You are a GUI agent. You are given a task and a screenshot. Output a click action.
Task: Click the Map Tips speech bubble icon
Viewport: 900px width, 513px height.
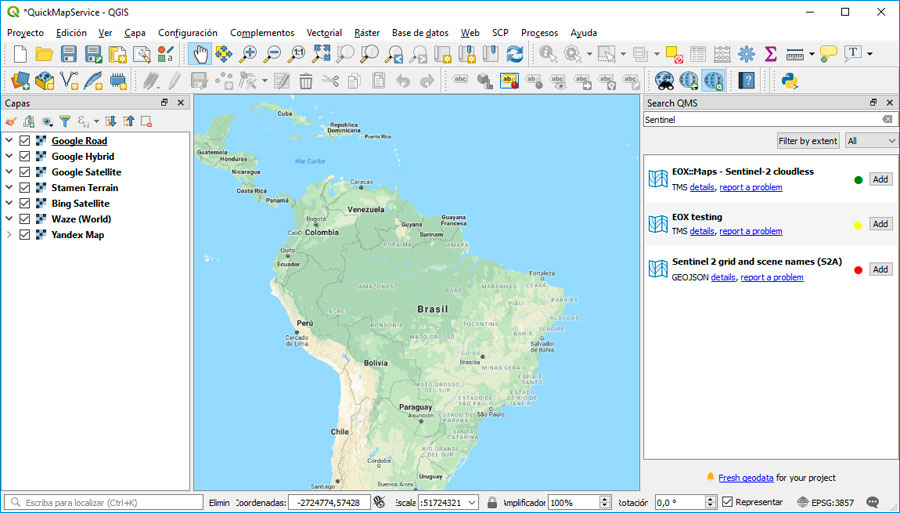pyautogui.click(x=828, y=55)
